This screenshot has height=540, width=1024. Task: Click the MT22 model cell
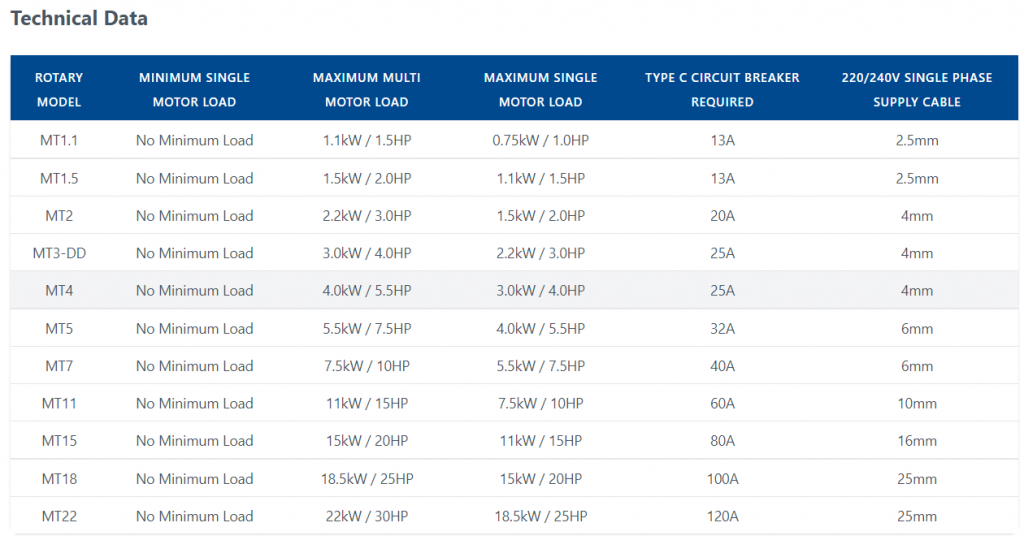click(x=59, y=516)
